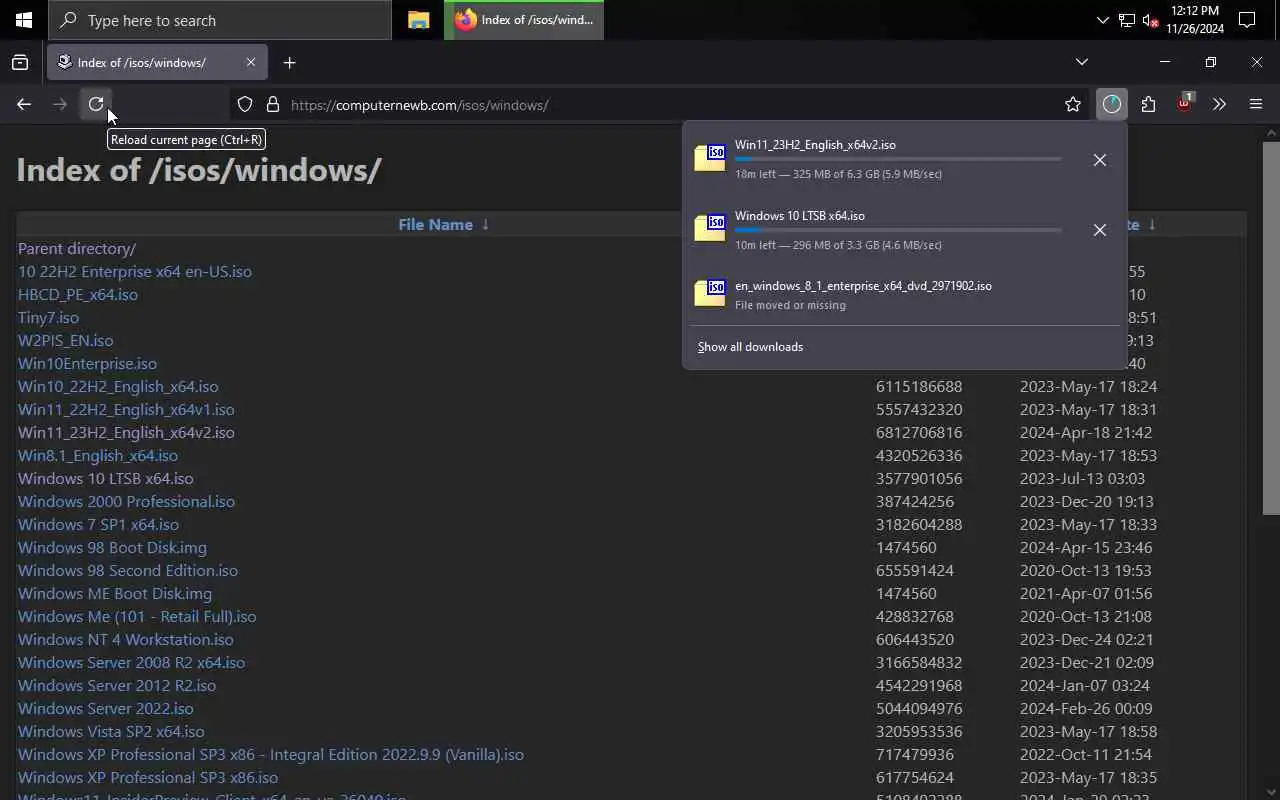Click the Win11_23H2_English_x64v2.iso listing link

point(126,432)
